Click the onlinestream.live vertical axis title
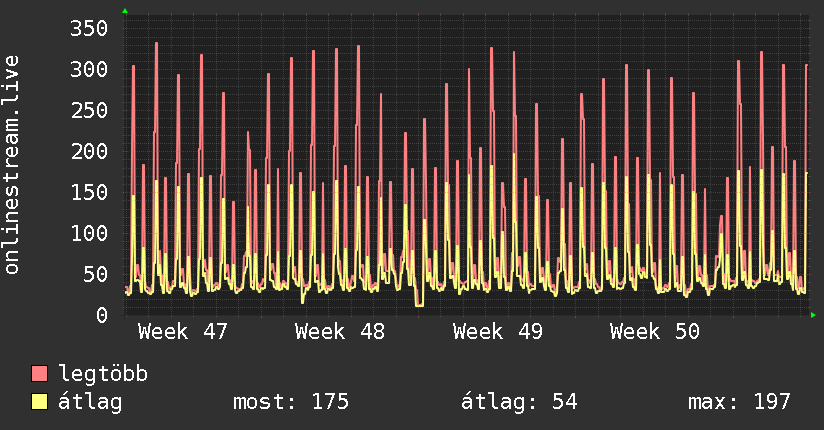Viewport: 824px width, 430px height. tap(12, 165)
